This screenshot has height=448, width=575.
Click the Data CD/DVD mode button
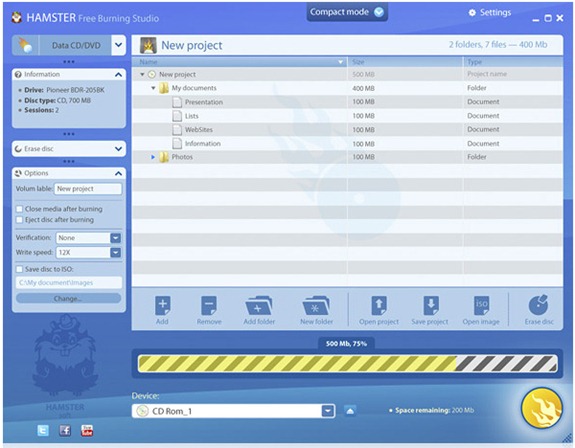click(76, 45)
